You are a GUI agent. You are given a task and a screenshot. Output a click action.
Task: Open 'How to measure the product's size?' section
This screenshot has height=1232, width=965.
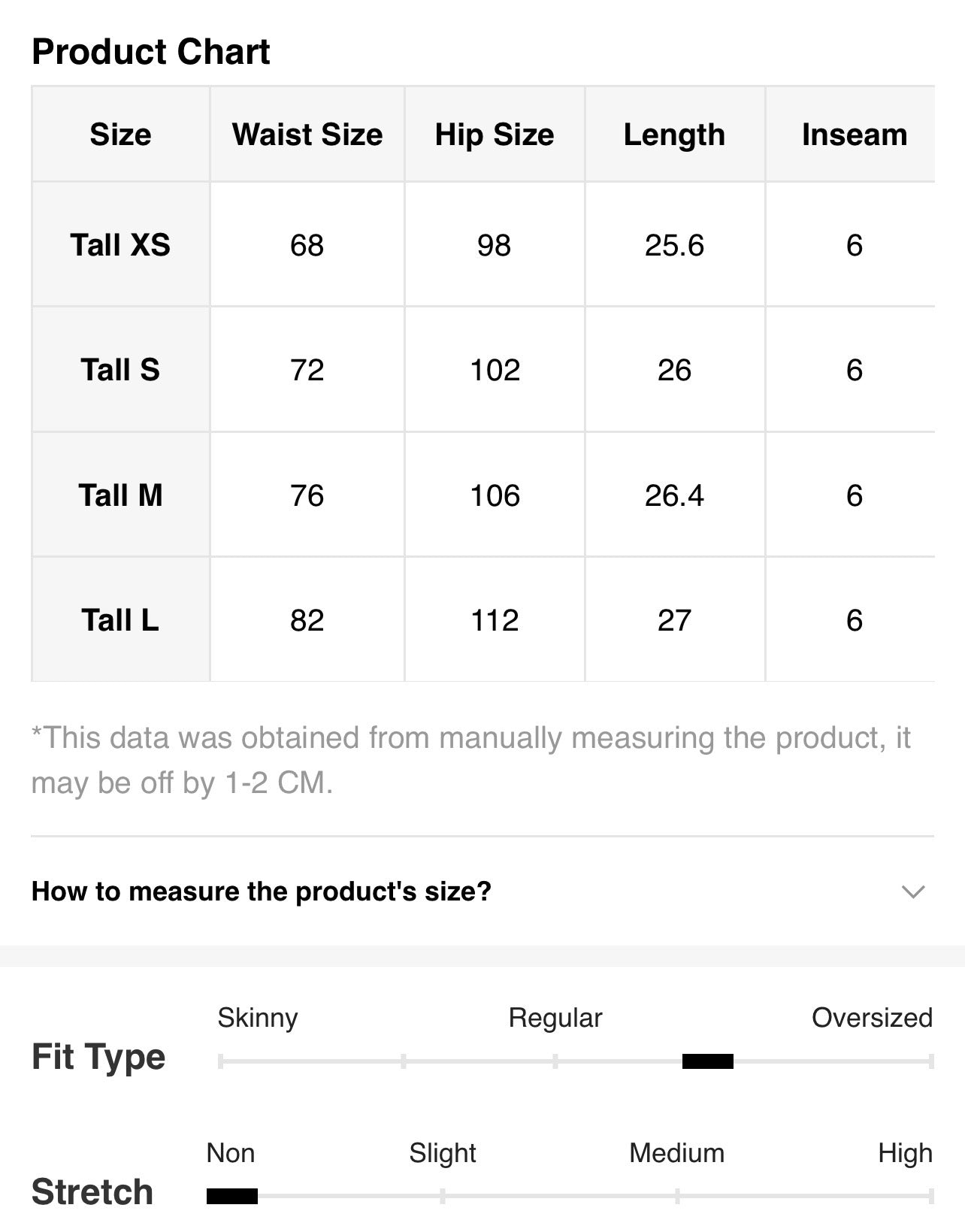click(482, 891)
